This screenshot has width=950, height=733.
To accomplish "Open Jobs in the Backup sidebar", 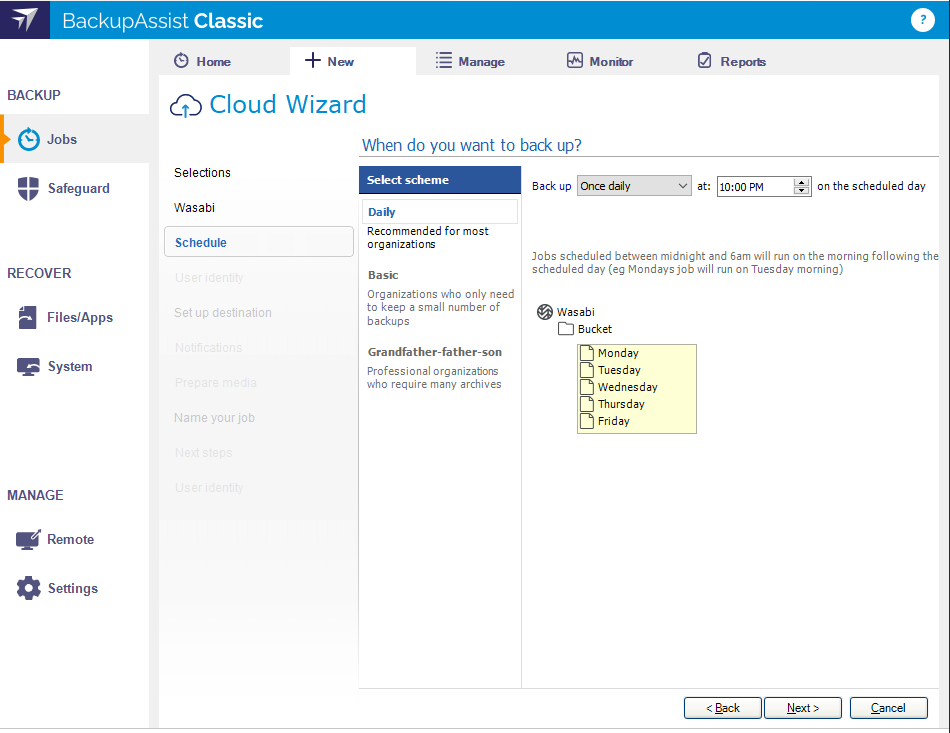I will pos(60,140).
